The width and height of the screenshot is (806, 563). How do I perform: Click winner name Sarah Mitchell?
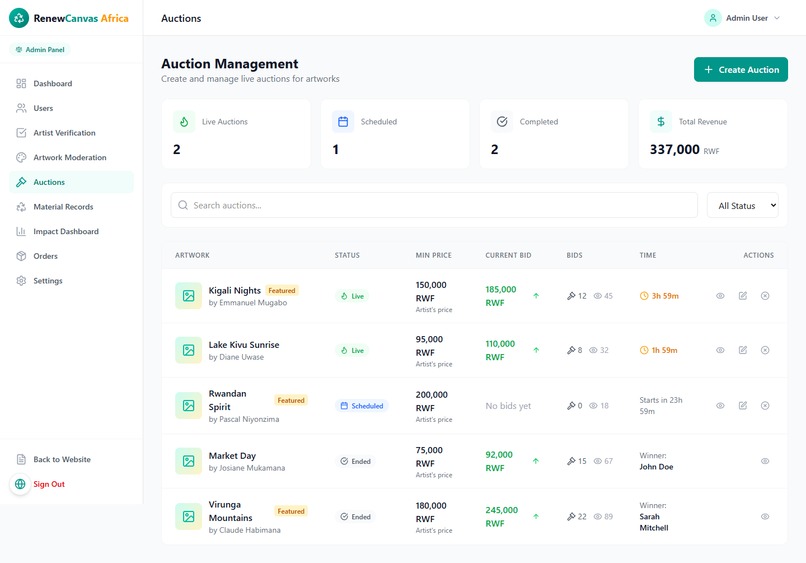tap(654, 522)
